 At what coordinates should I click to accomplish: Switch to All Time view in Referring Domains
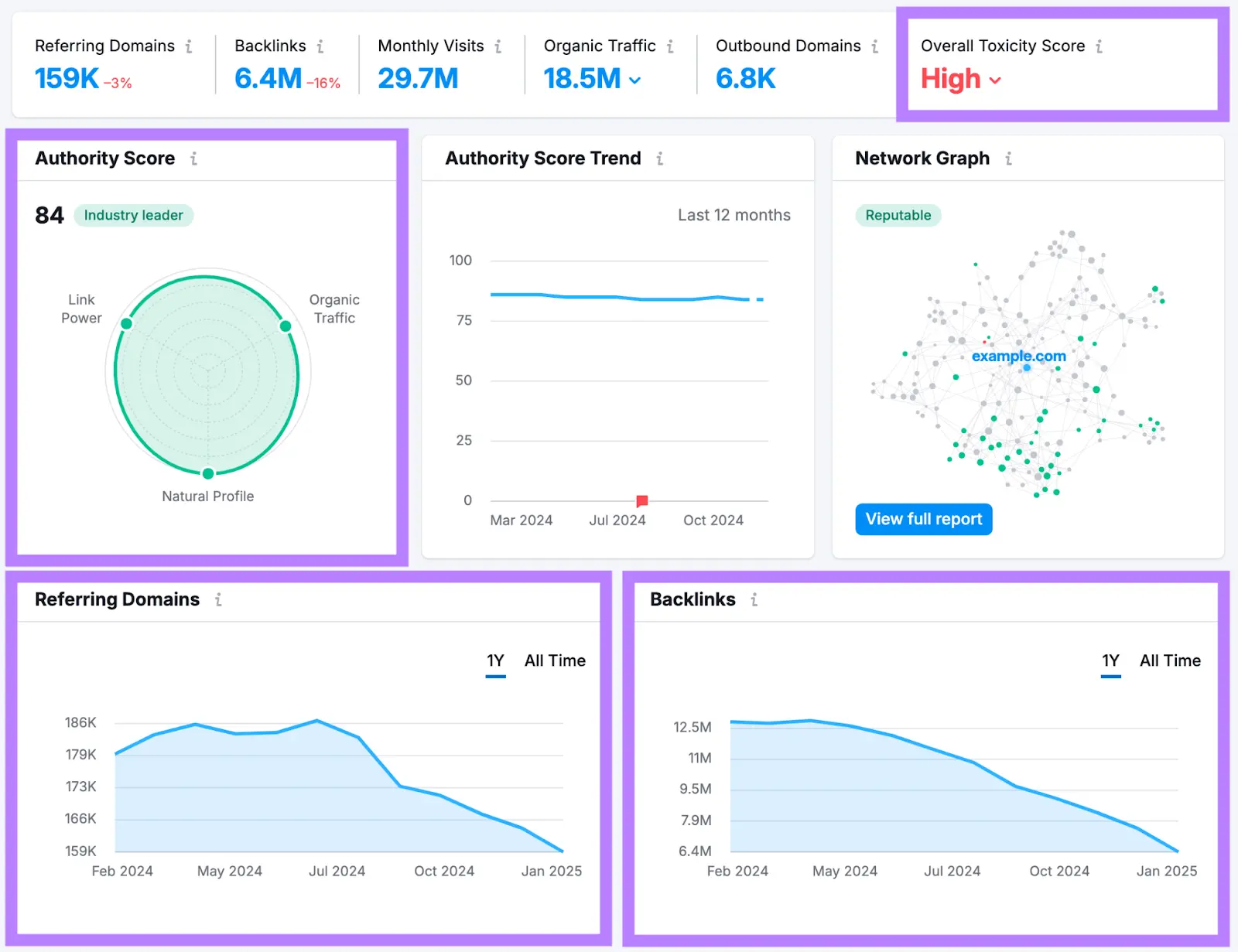pyautogui.click(x=555, y=660)
